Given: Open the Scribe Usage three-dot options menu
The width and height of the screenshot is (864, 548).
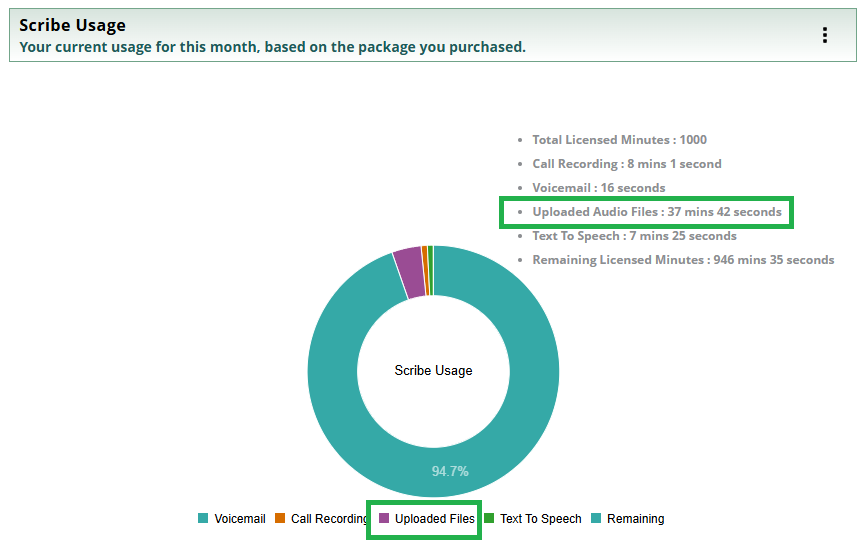Looking at the screenshot, I should [x=824, y=35].
